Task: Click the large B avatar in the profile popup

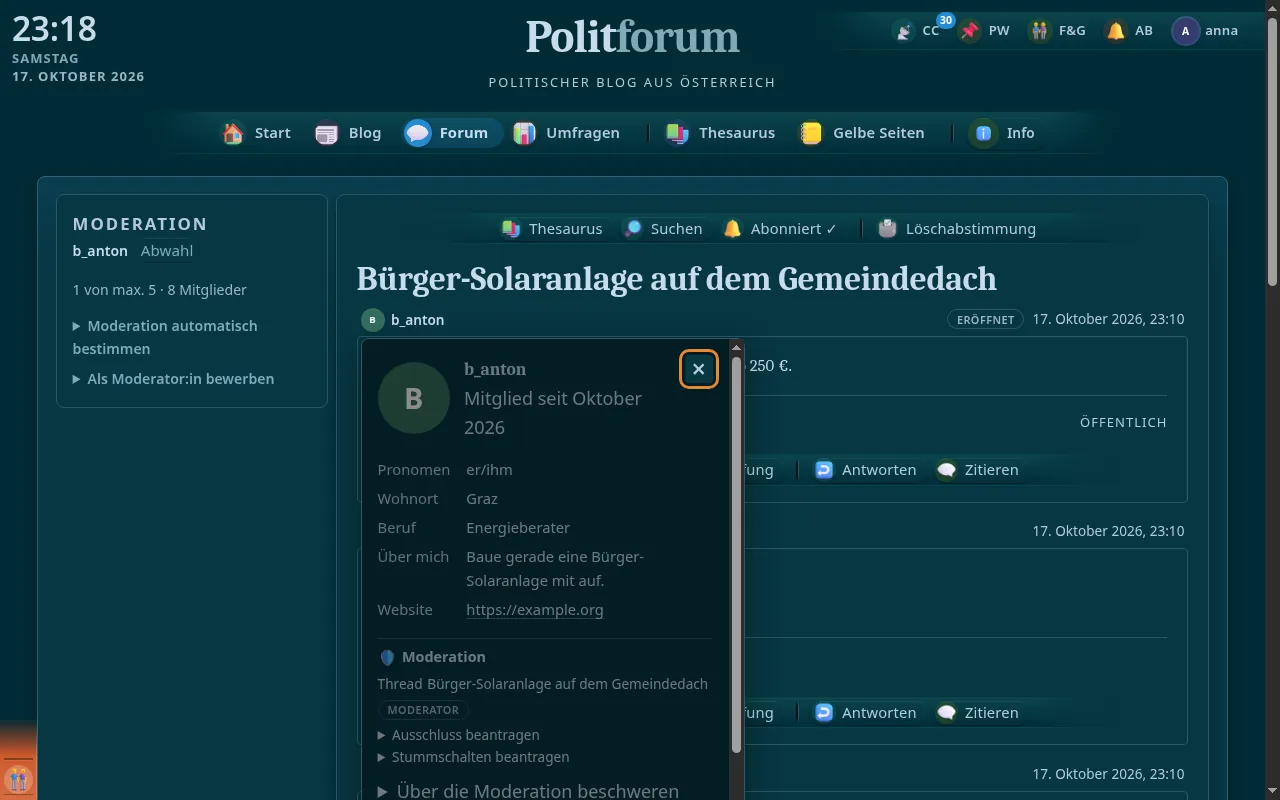Action: 414,398
